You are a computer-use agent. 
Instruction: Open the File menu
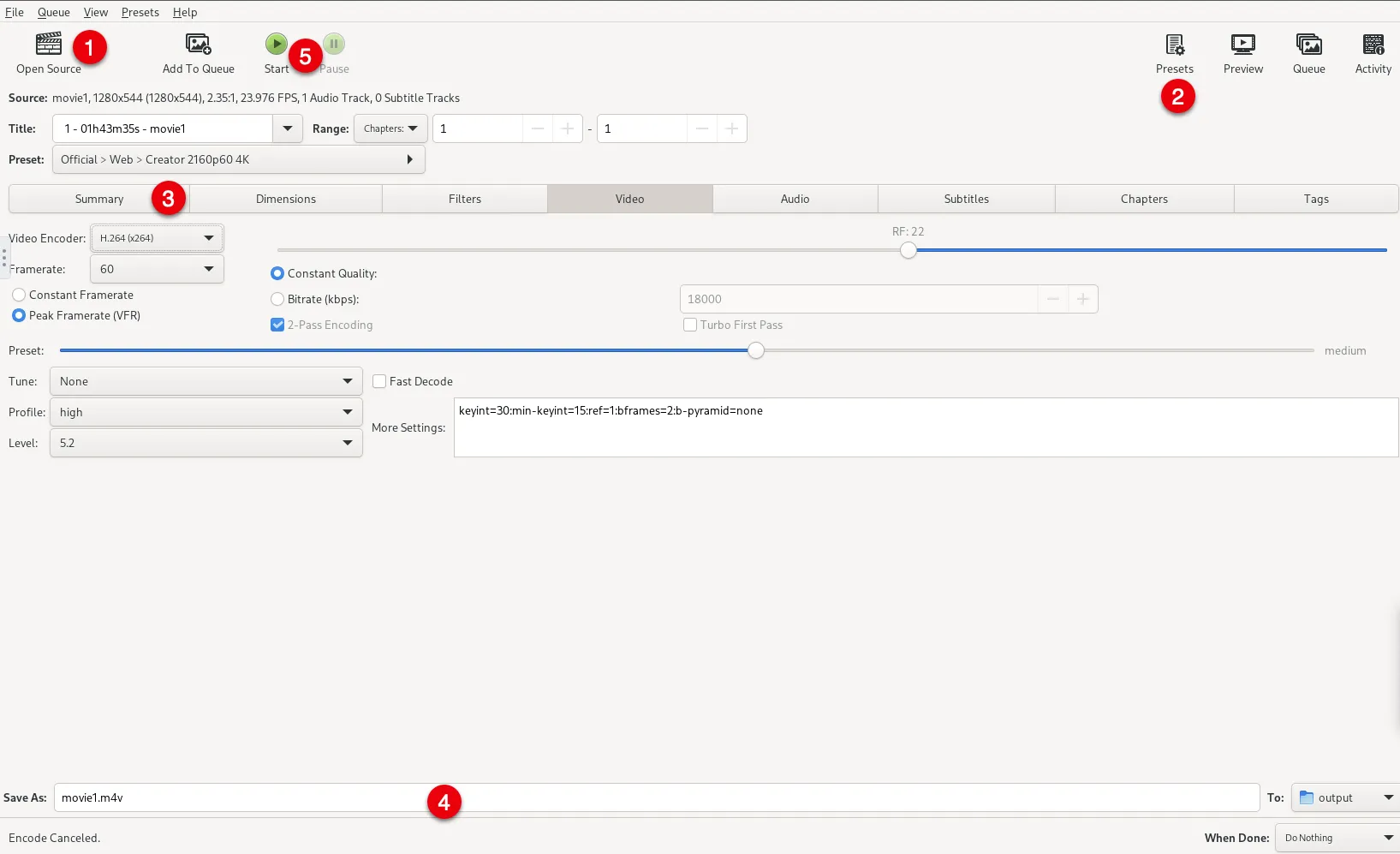[15, 12]
